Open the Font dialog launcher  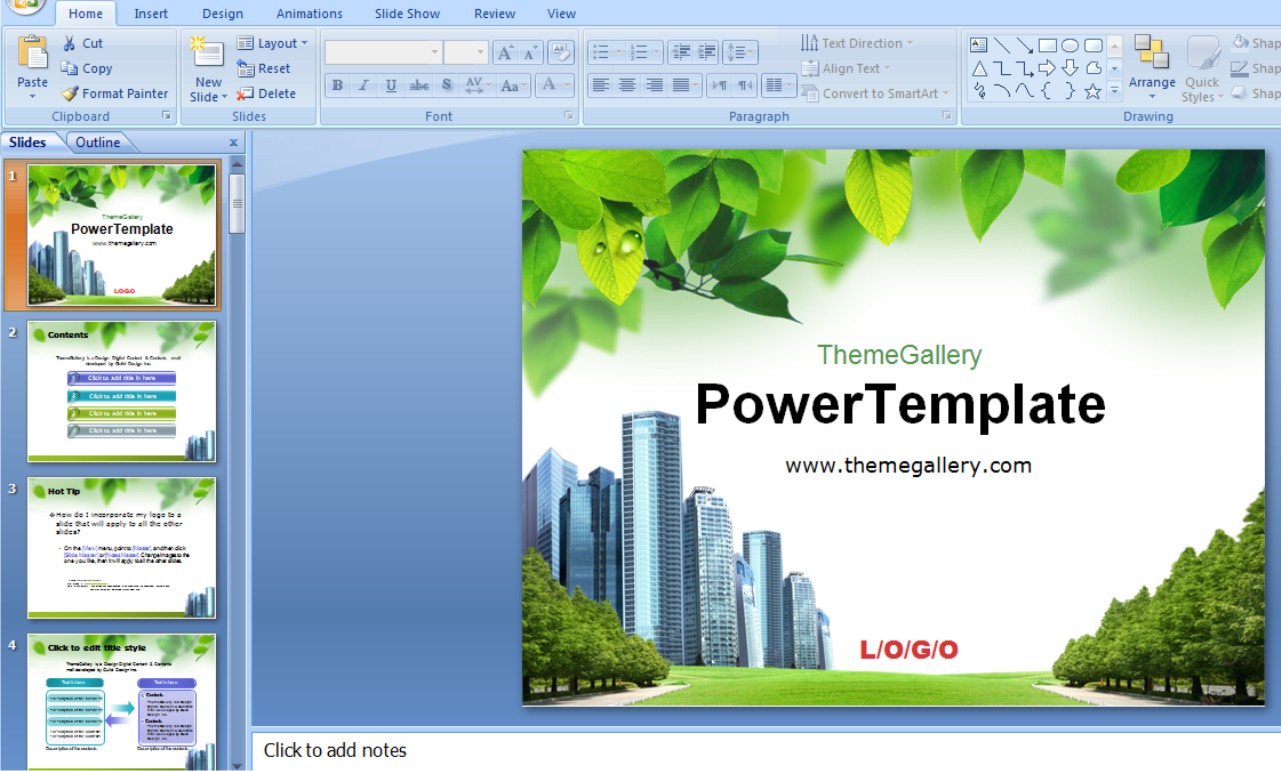(569, 116)
